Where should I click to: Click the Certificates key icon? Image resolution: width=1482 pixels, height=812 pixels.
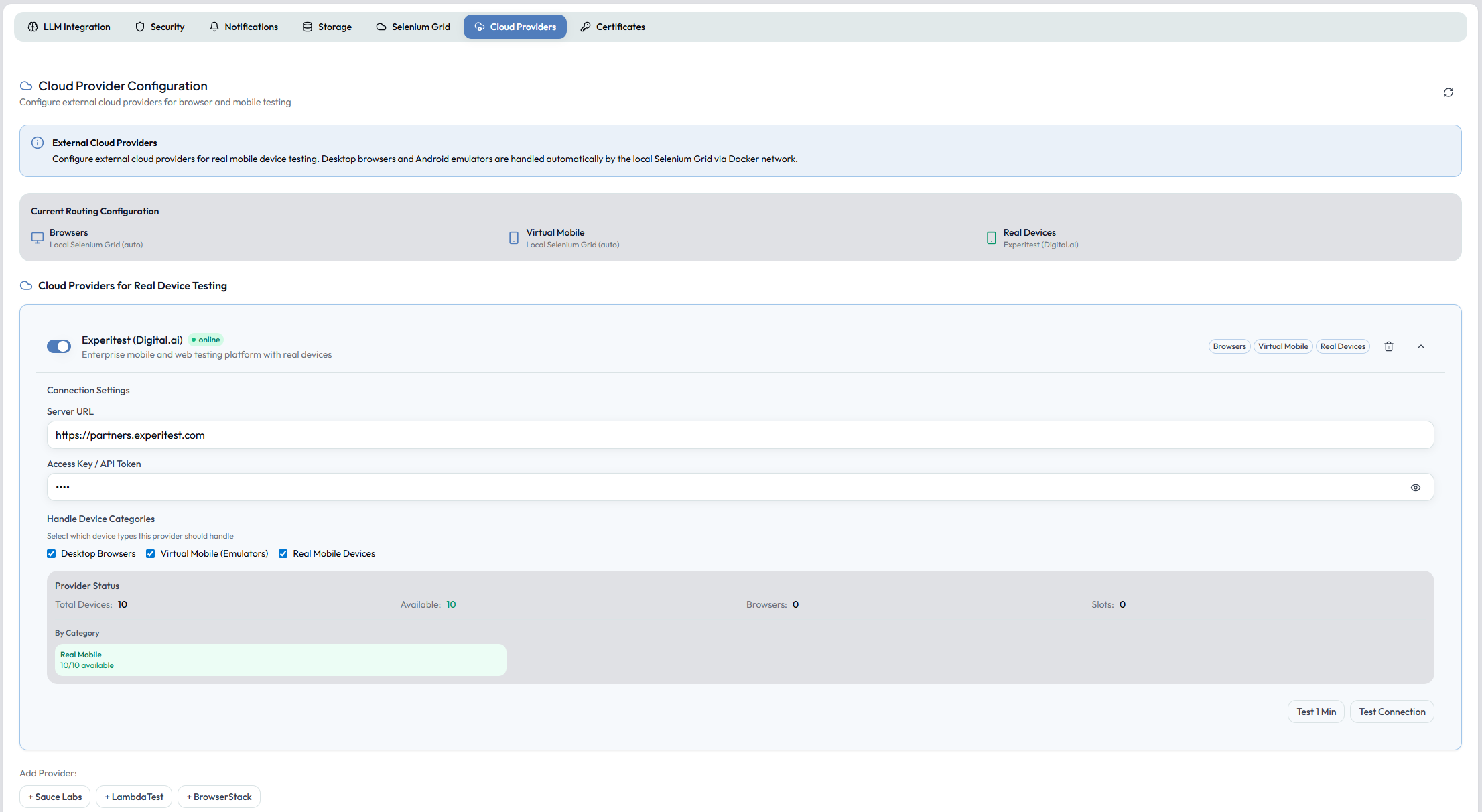[x=586, y=27]
